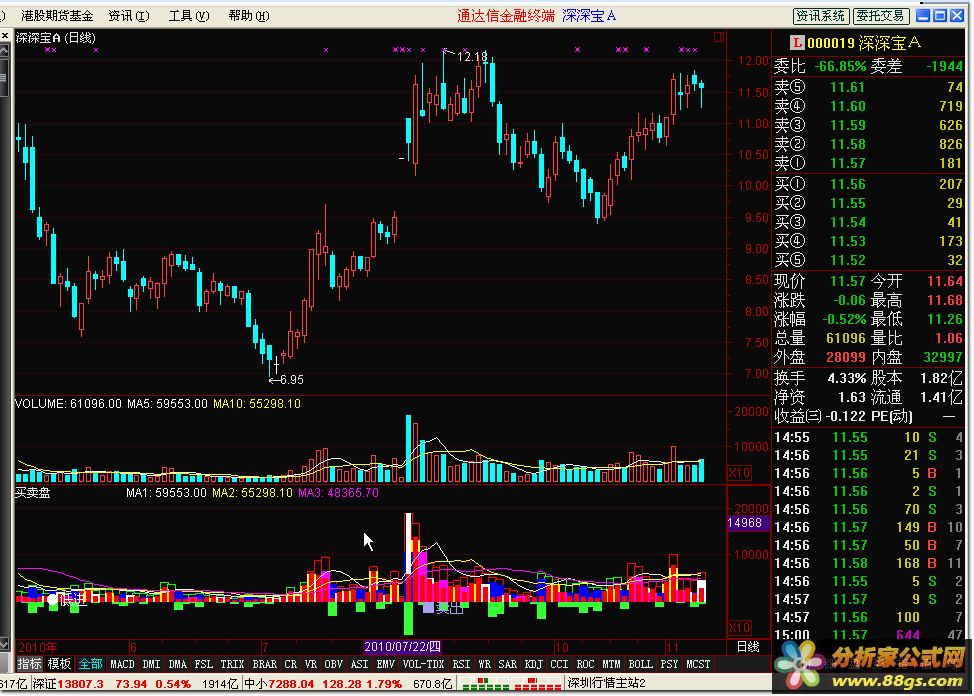974x696 pixels.
Task: Switch to the BOLL indicator
Action: (640, 664)
